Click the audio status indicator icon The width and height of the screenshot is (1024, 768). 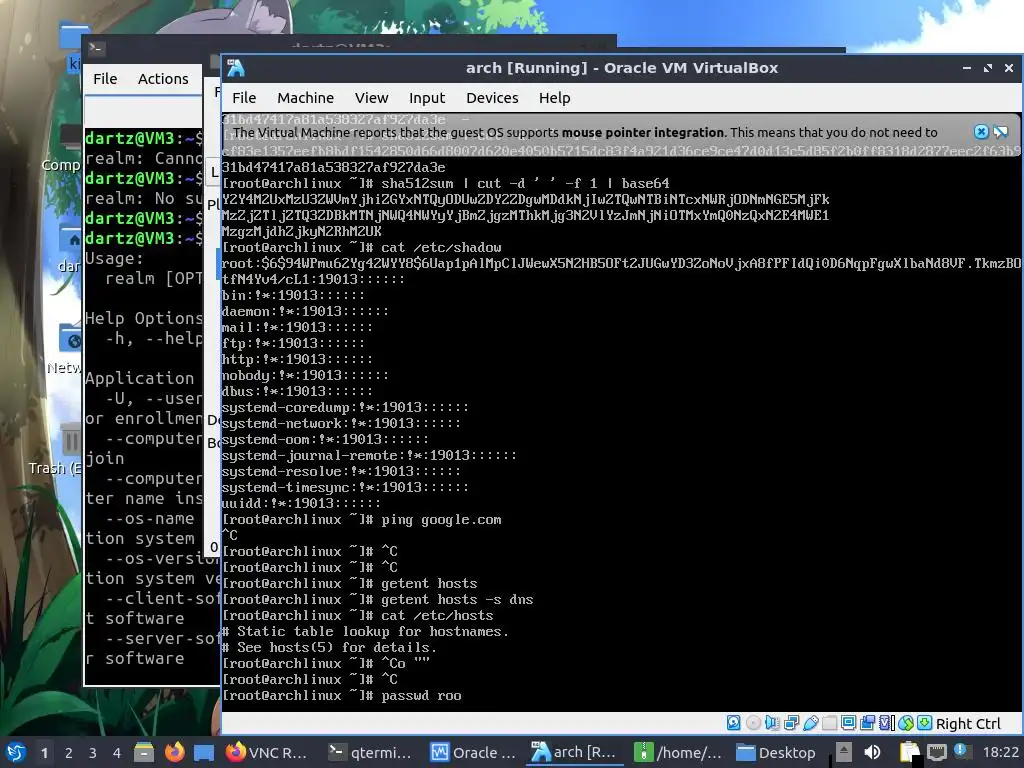point(772,723)
